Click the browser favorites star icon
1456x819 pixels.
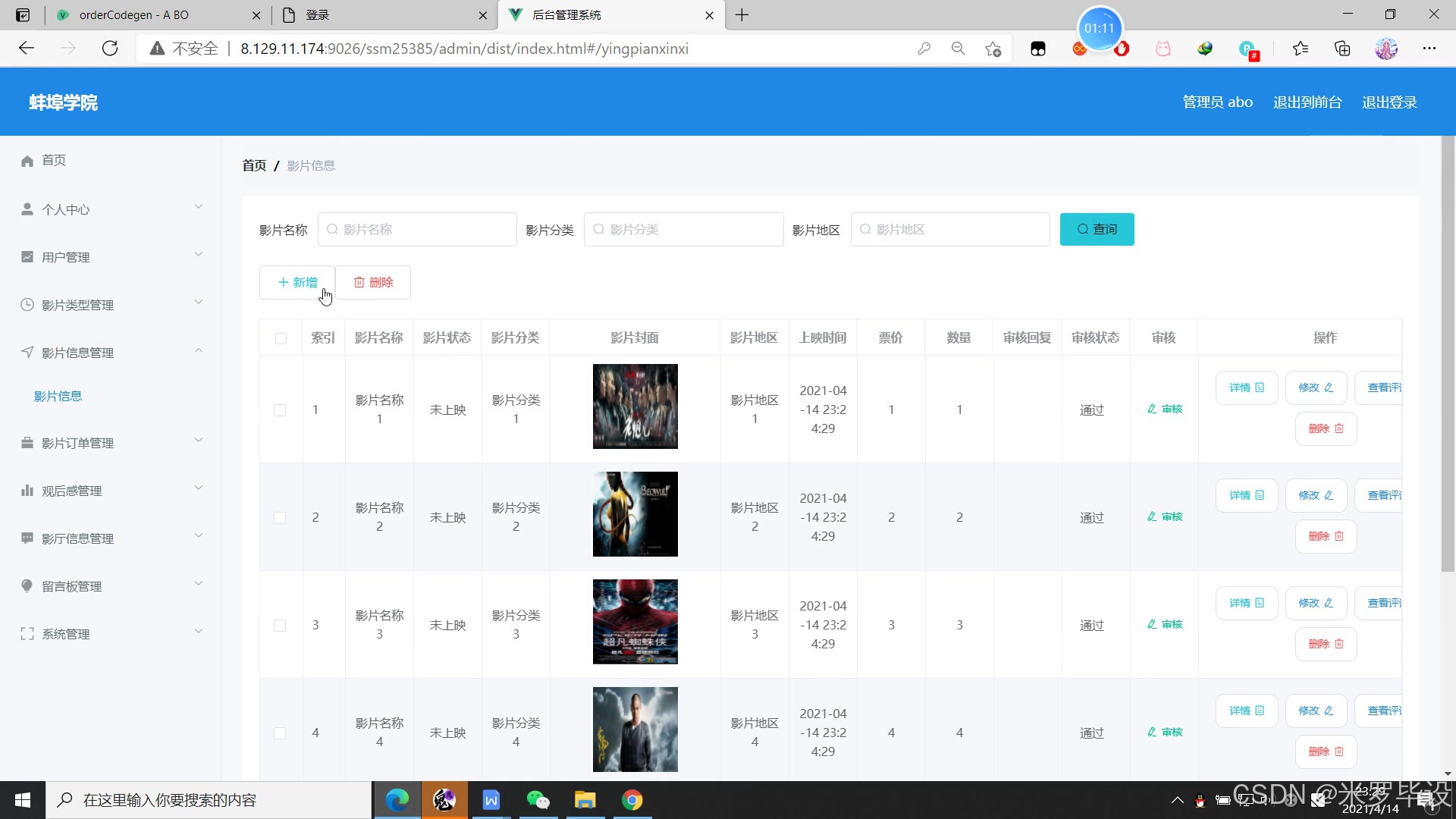click(x=1301, y=49)
